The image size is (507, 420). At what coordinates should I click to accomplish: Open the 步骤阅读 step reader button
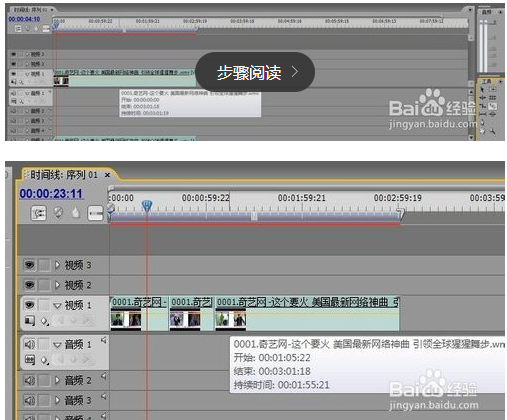coord(255,72)
